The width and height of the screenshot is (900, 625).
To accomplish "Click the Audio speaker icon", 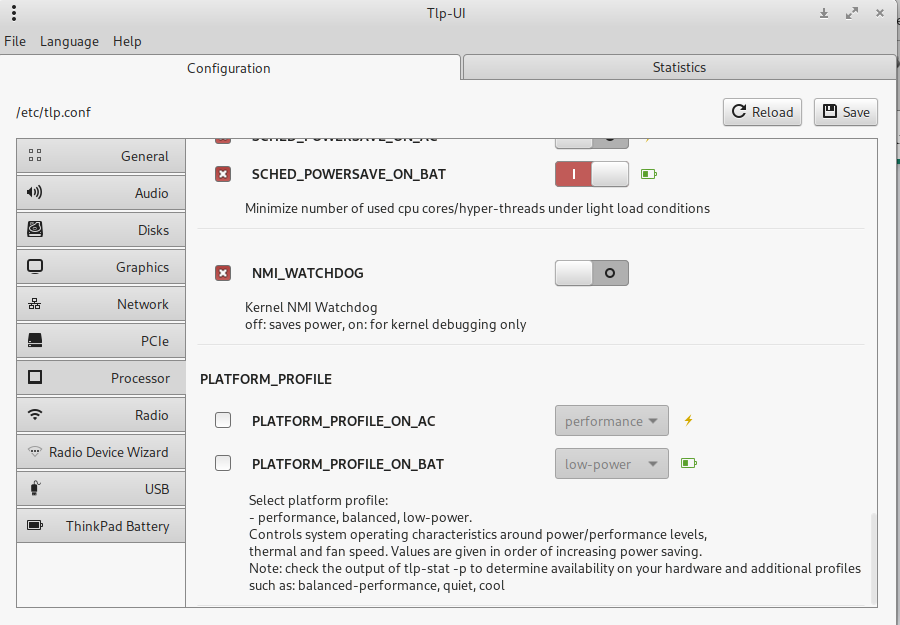I will click(34, 192).
